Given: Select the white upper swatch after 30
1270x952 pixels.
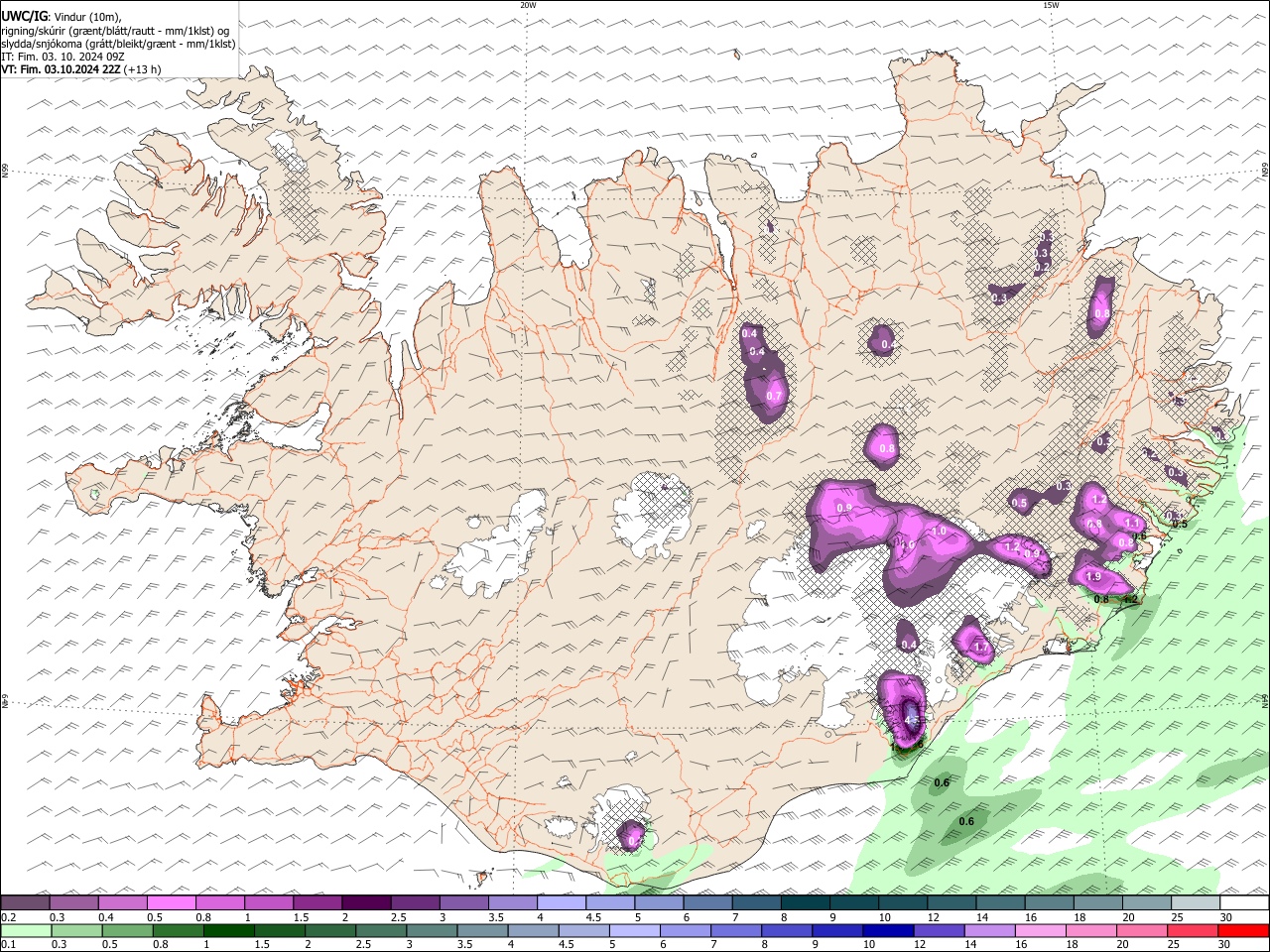Looking at the screenshot, I should pyautogui.click(x=1245, y=902).
